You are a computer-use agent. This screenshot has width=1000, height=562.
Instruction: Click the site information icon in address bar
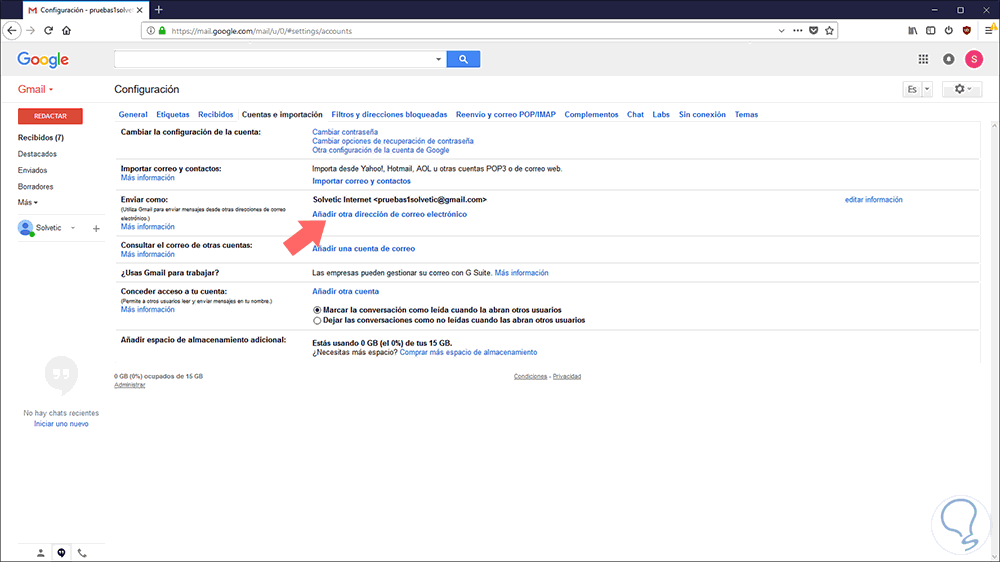(x=151, y=31)
